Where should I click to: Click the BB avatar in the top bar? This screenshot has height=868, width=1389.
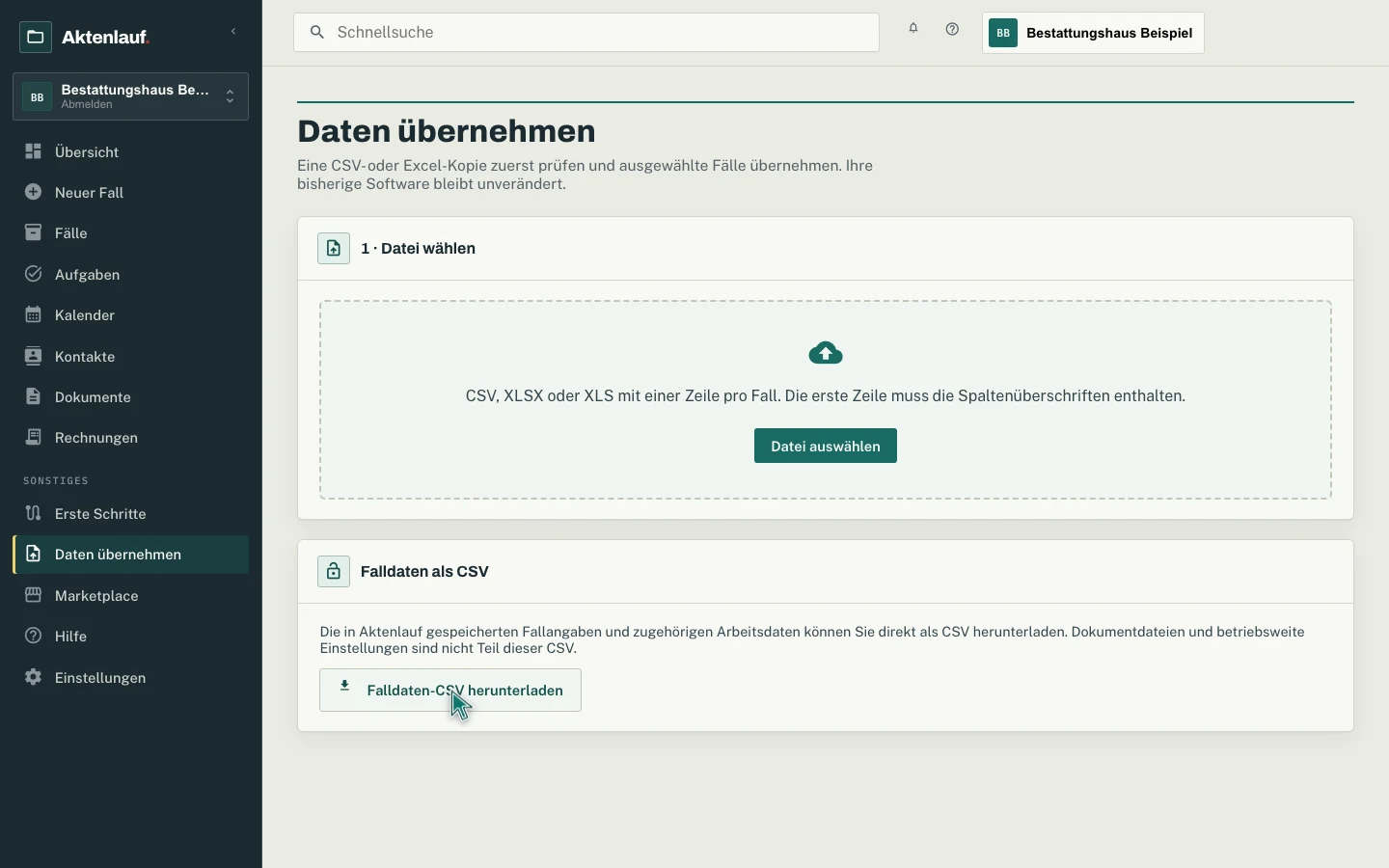(x=1003, y=33)
